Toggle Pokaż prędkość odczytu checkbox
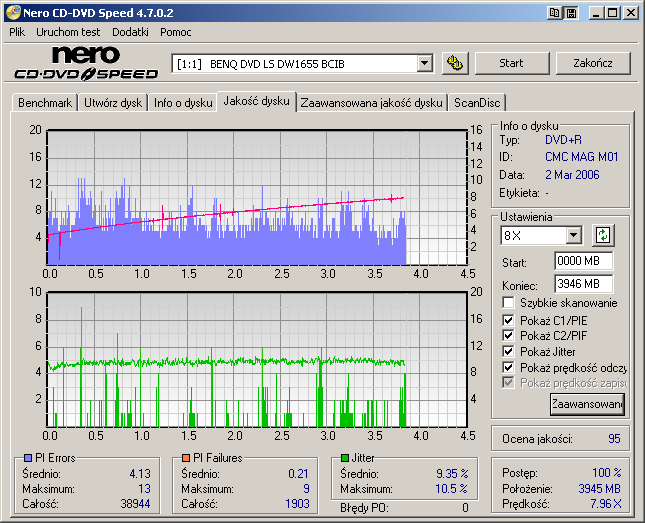645x523 pixels. coord(508,367)
